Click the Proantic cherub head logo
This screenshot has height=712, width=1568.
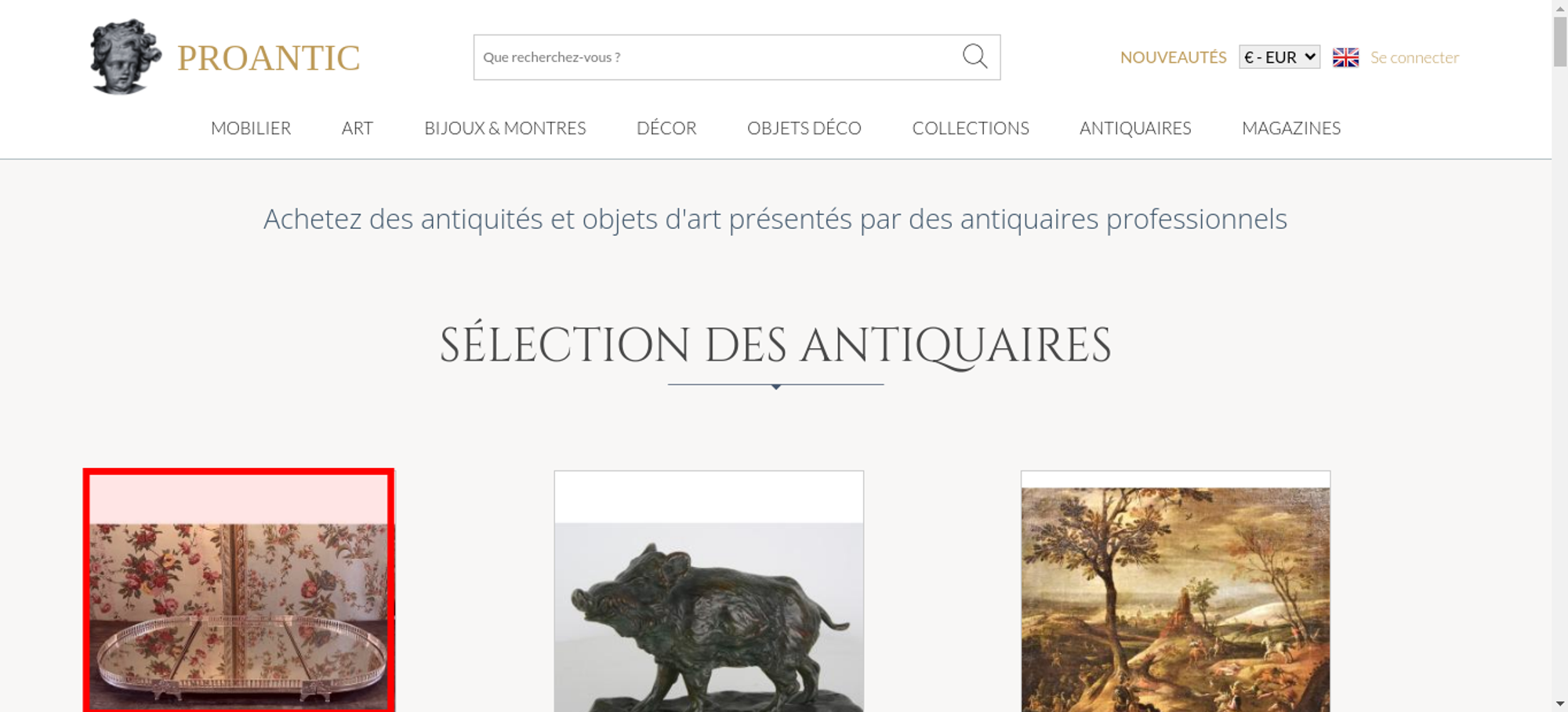coord(125,56)
